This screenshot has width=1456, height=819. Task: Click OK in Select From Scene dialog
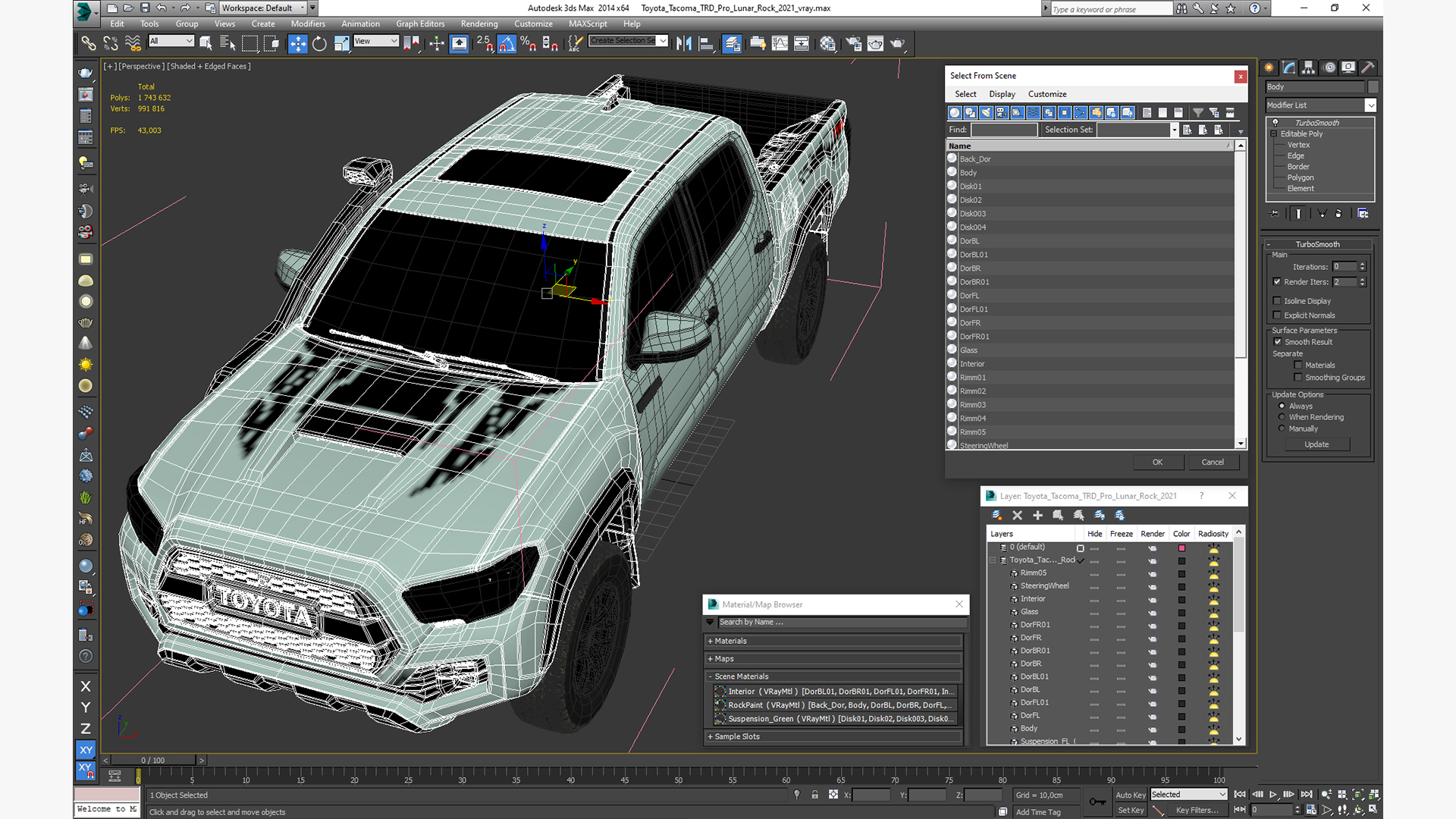(x=1157, y=462)
